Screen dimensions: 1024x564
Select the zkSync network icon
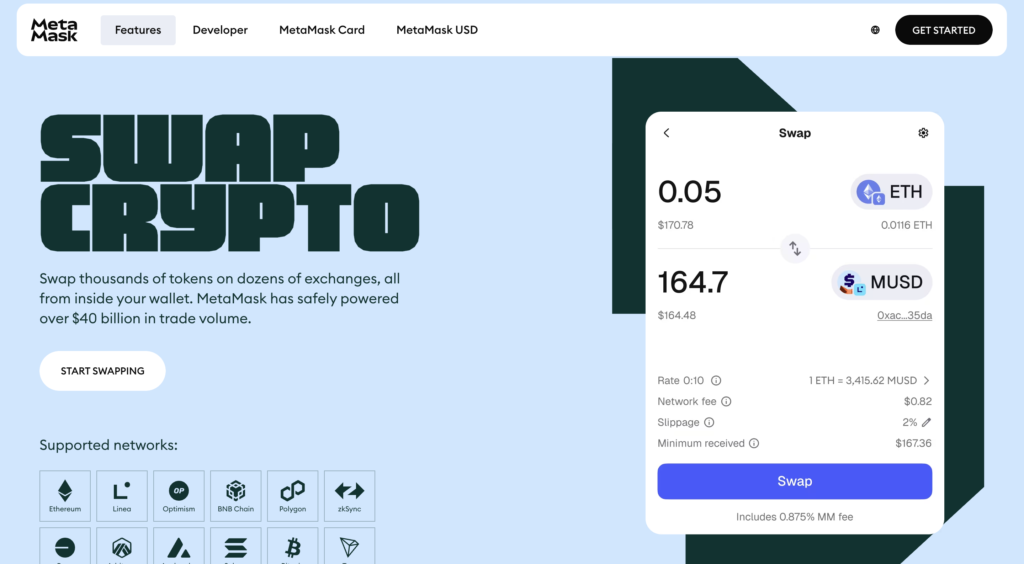pyautogui.click(x=349, y=496)
